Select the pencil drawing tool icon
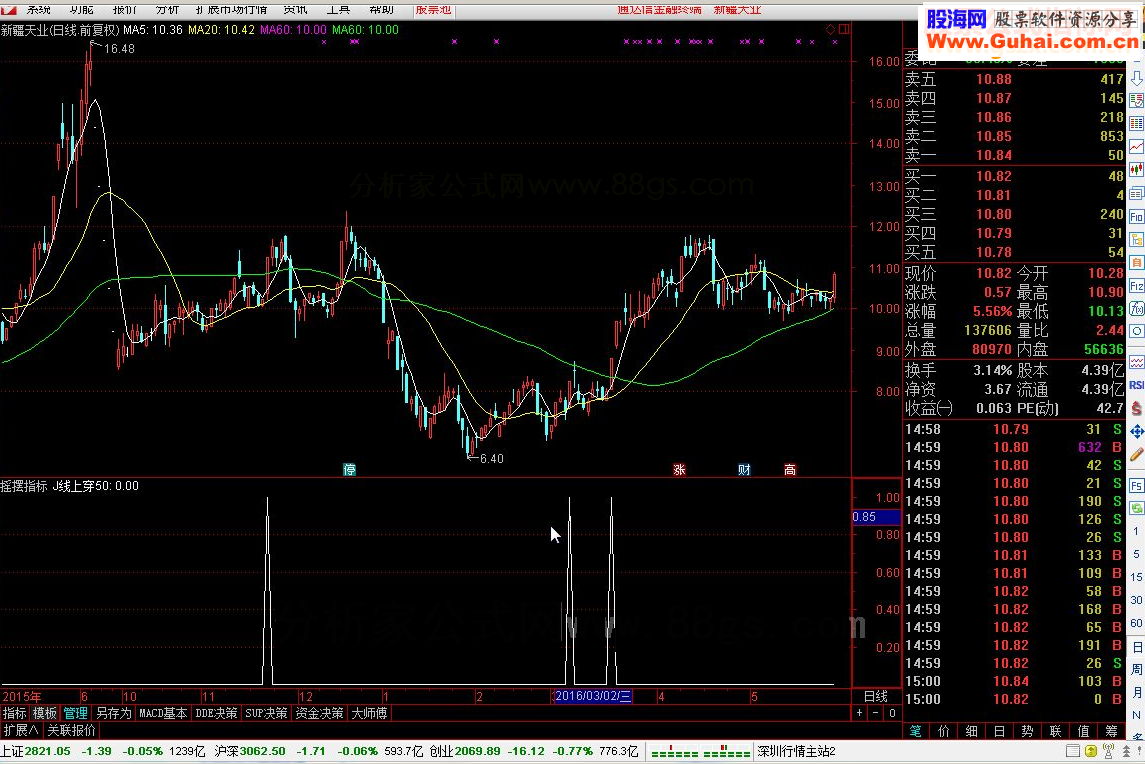Image resolution: width=1145 pixels, height=764 pixels. click(x=1137, y=455)
